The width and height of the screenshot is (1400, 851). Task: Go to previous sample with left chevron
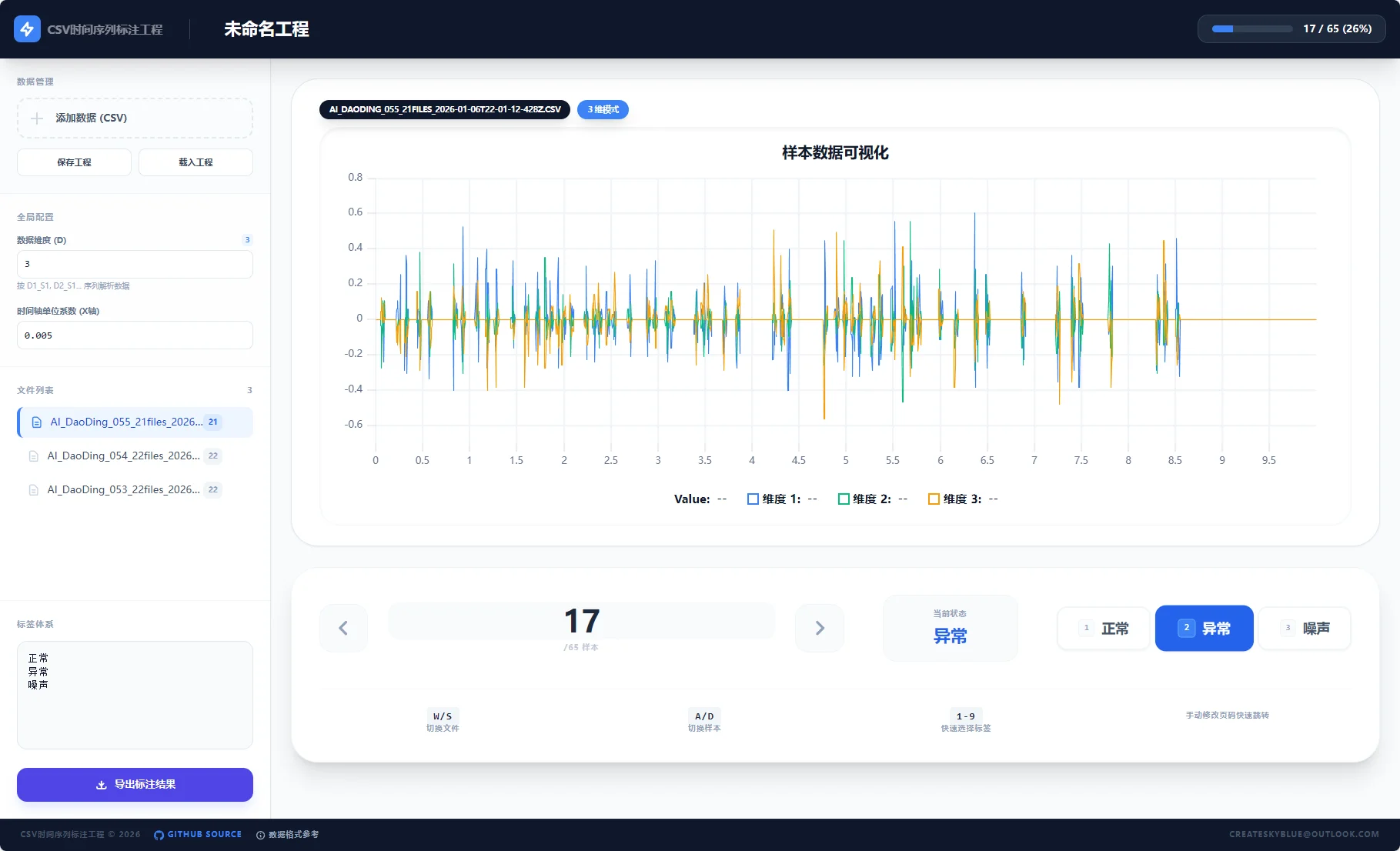pos(343,629)
